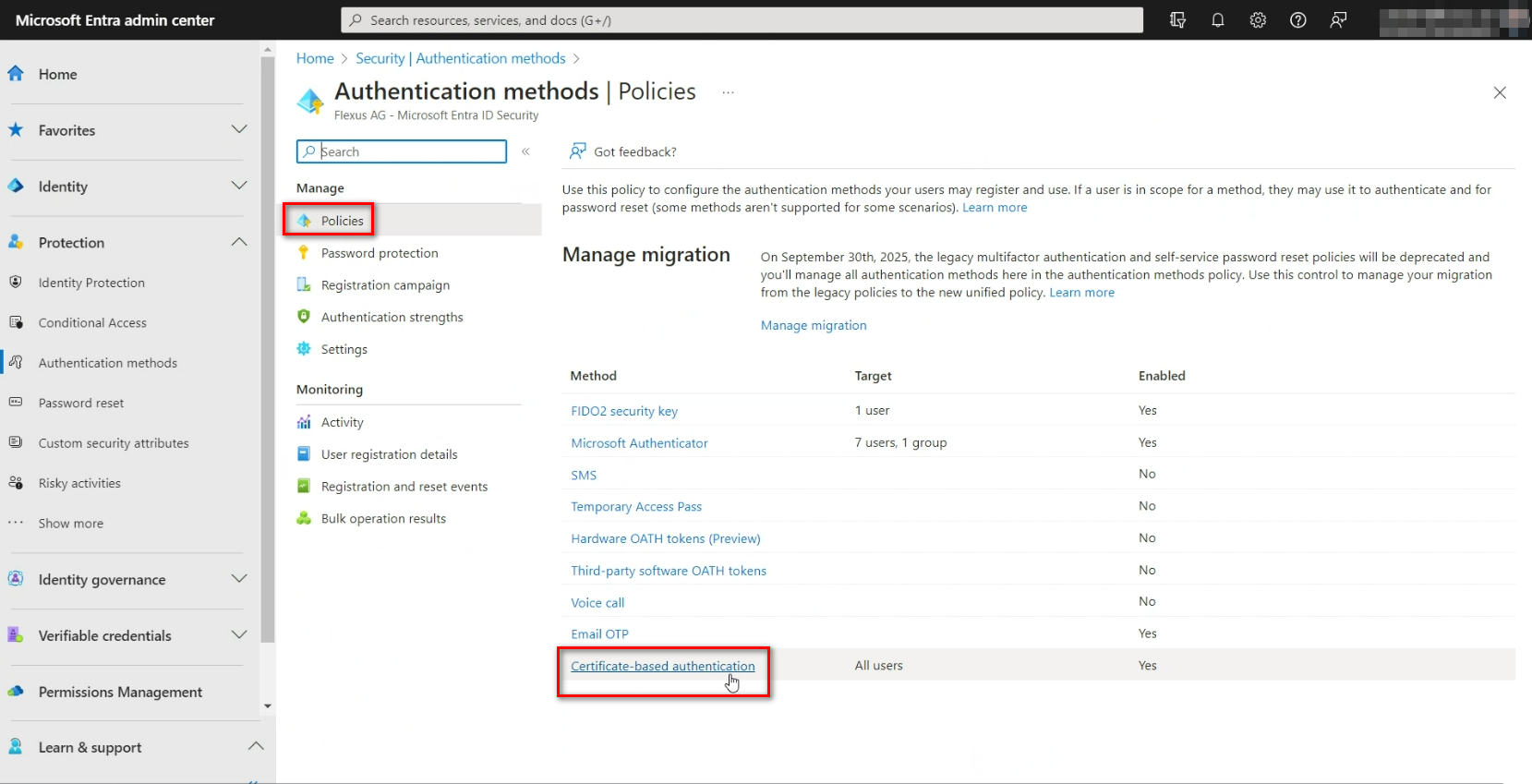Screen dimensions: 1532x784
Task: Click the Permissions Management cloud icon
Action: click(16, 692)
